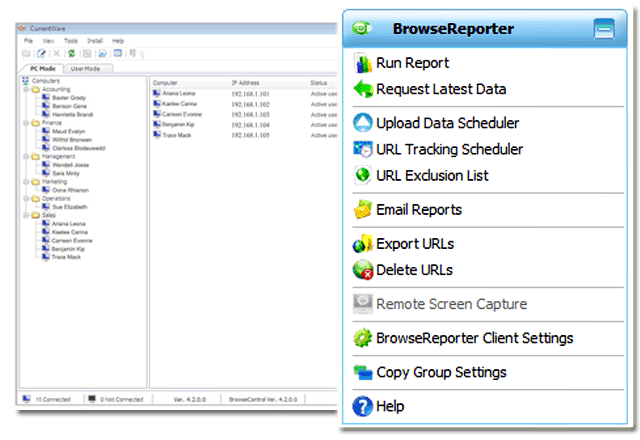The width and height of the screenshot is (640, 440).
Task: Click Request Latest Data green arrow icon
Action: point(363,89)
